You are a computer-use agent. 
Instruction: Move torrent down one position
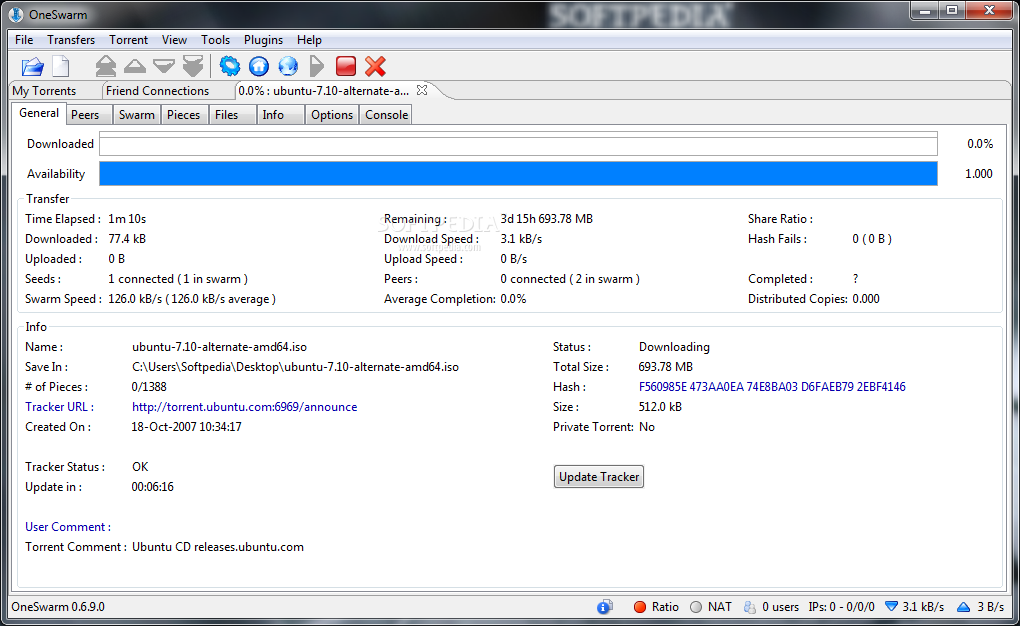click(164, 66)
